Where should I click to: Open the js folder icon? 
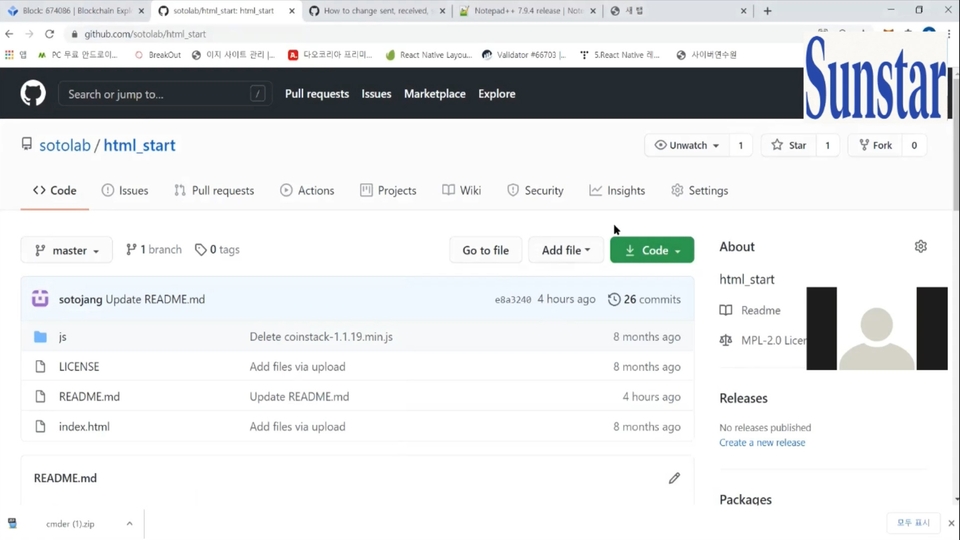40,337
